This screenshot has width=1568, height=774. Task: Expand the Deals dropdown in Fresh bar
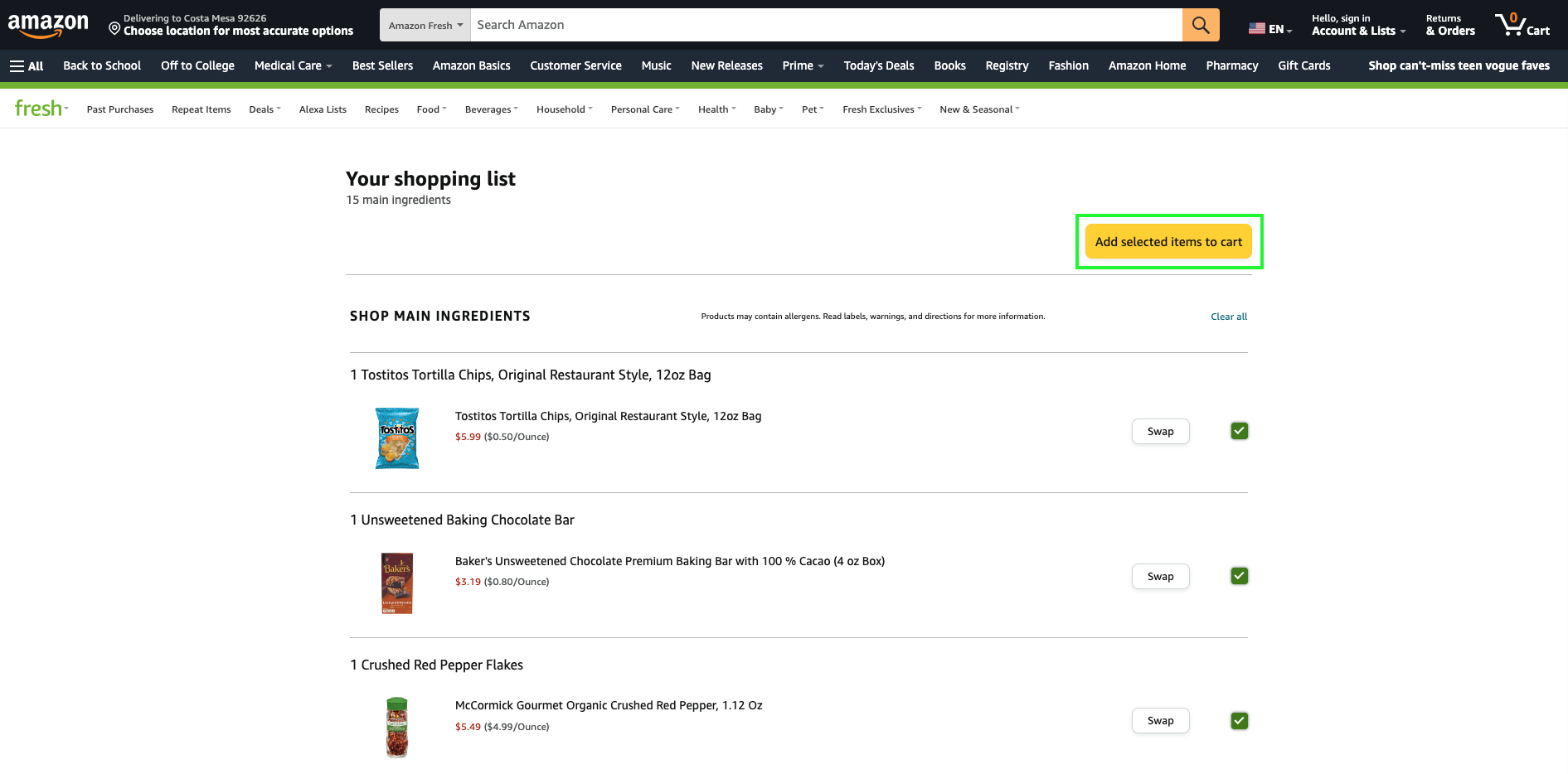(265, 109)
